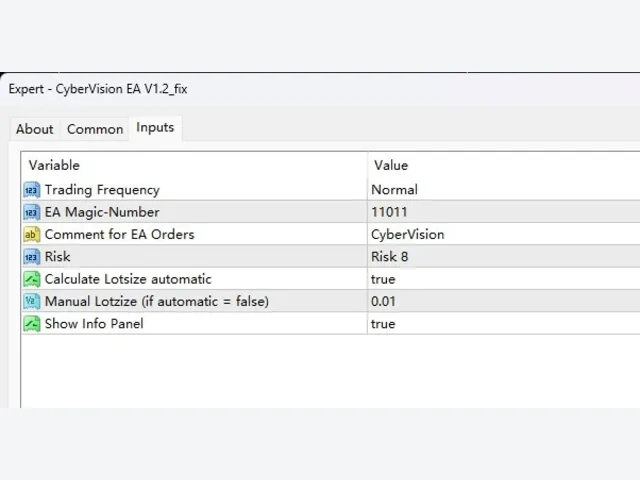This screenshot has width=640, height=480.
Task: Open the About tab
Action: coord(35,129)
